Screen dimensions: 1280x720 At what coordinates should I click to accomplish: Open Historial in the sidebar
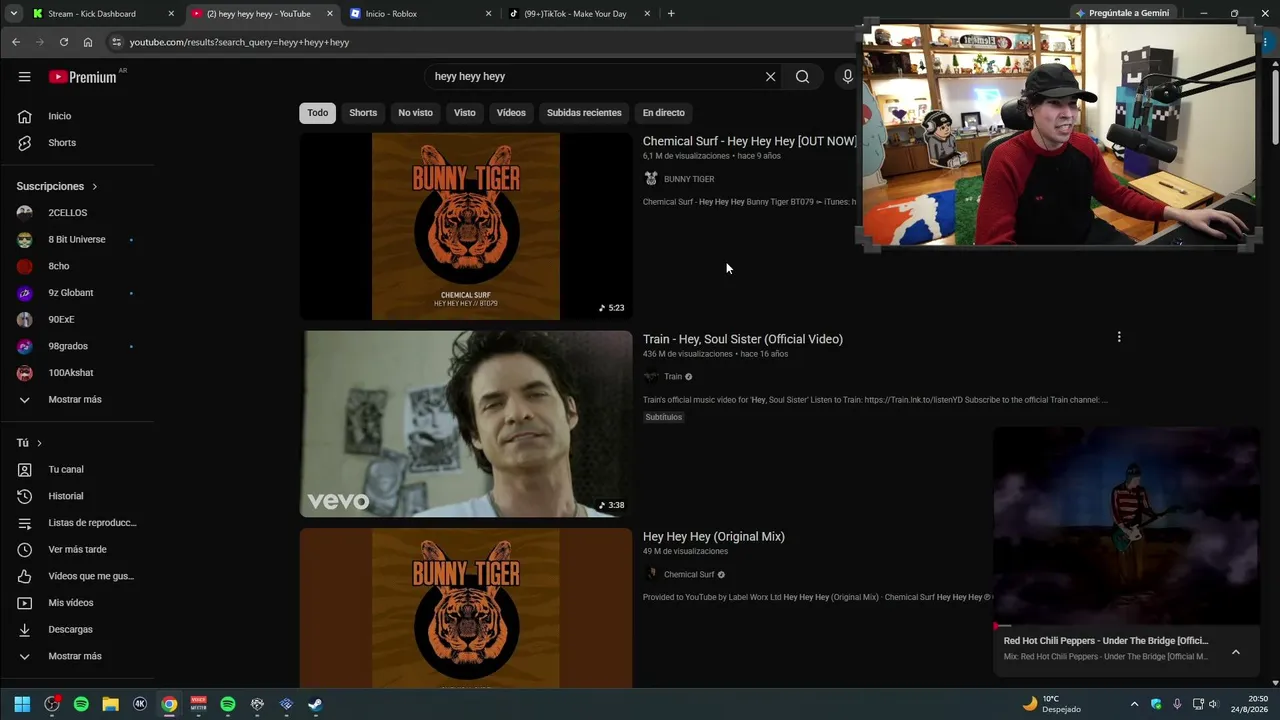pos(77,496)
